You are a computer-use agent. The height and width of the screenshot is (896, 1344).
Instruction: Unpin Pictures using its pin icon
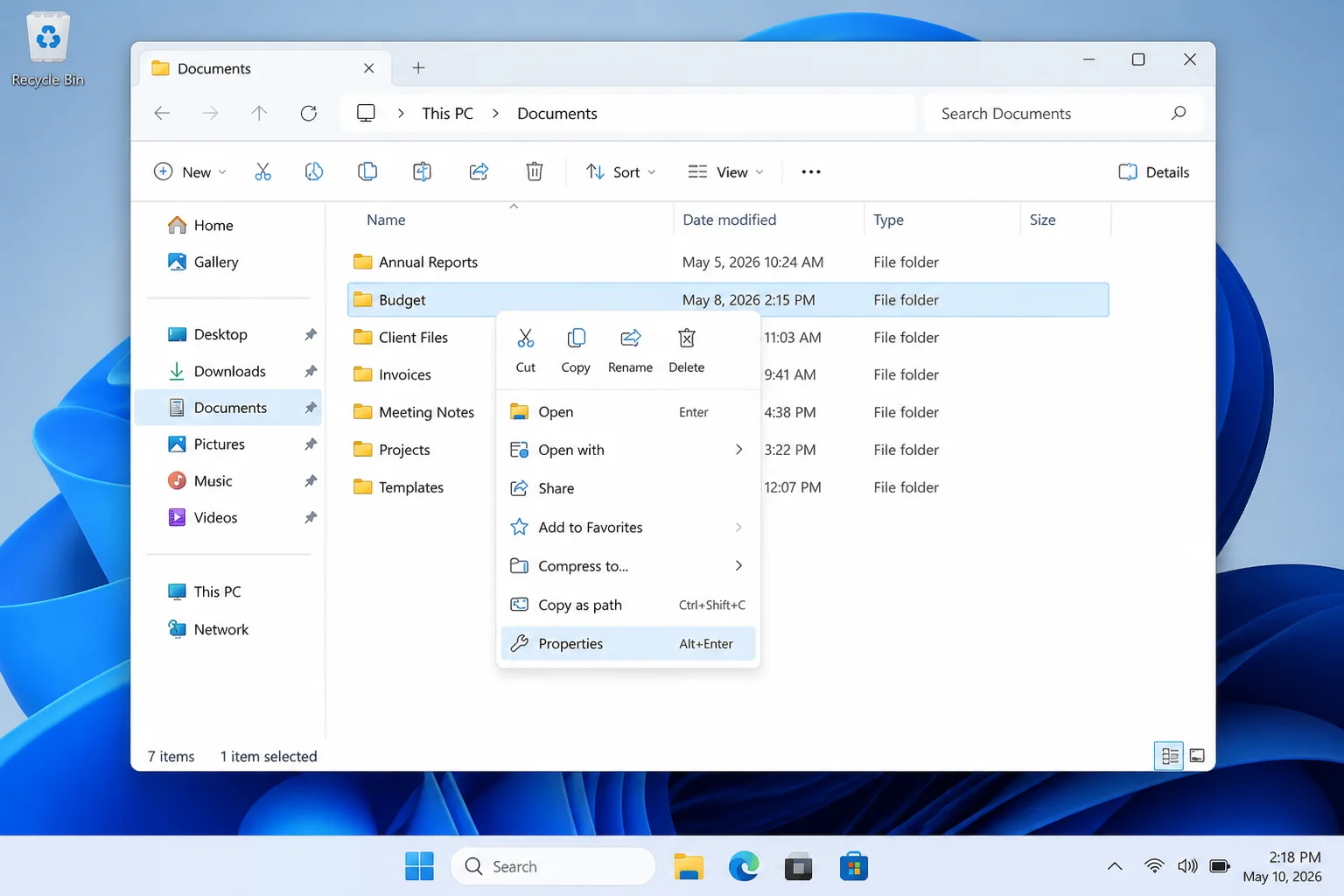pyautogui.click(x=310, y=444)
